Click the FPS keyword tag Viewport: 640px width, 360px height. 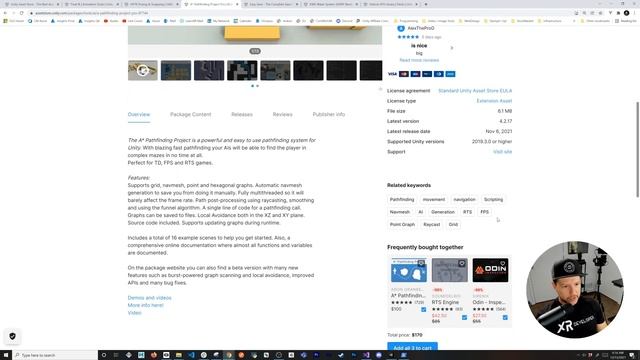[484, 212]
